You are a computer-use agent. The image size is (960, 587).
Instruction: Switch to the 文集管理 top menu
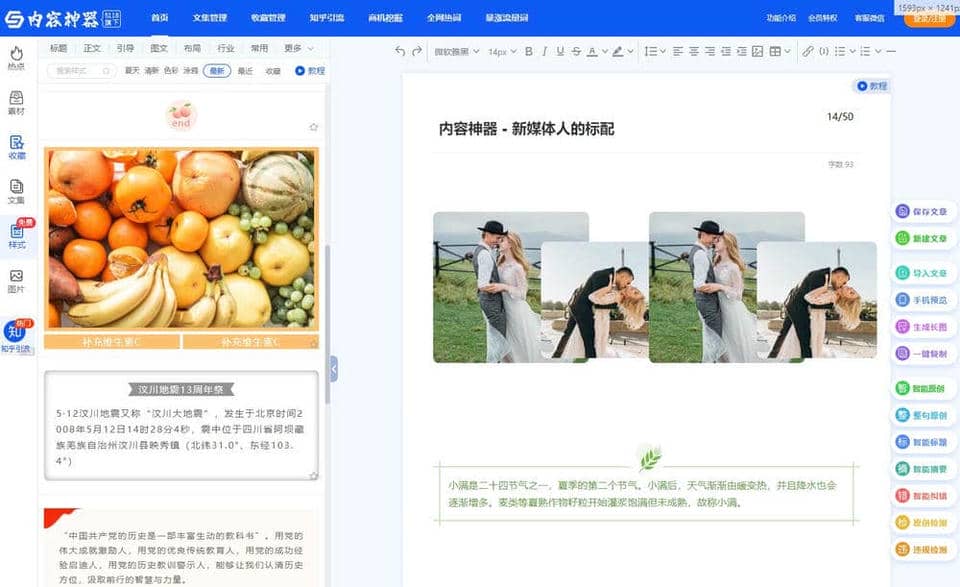[210, 18]
